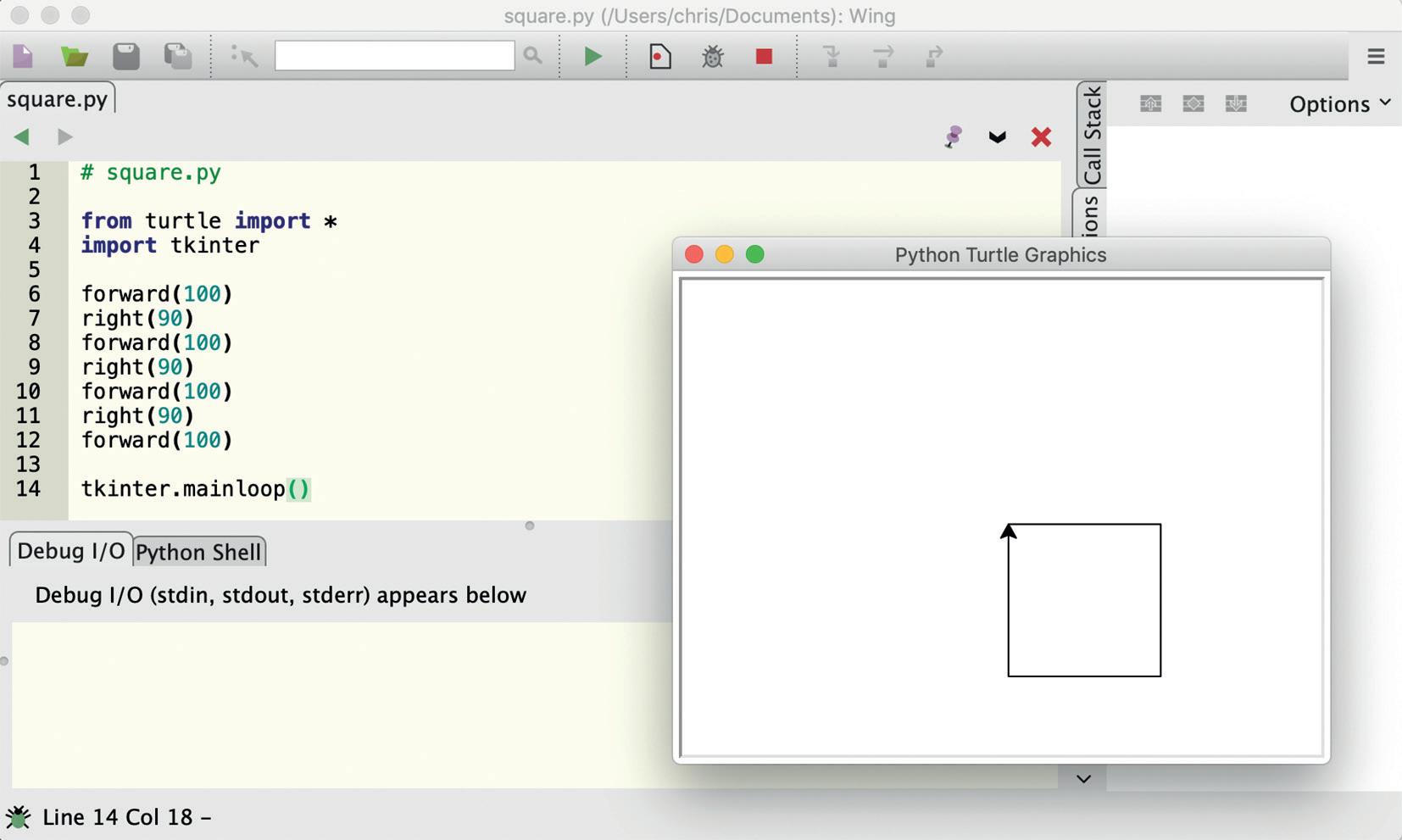Maximize the Python Turtle Graphics window
Viewport: 1402px width, 840px height.
click(754, 254)
